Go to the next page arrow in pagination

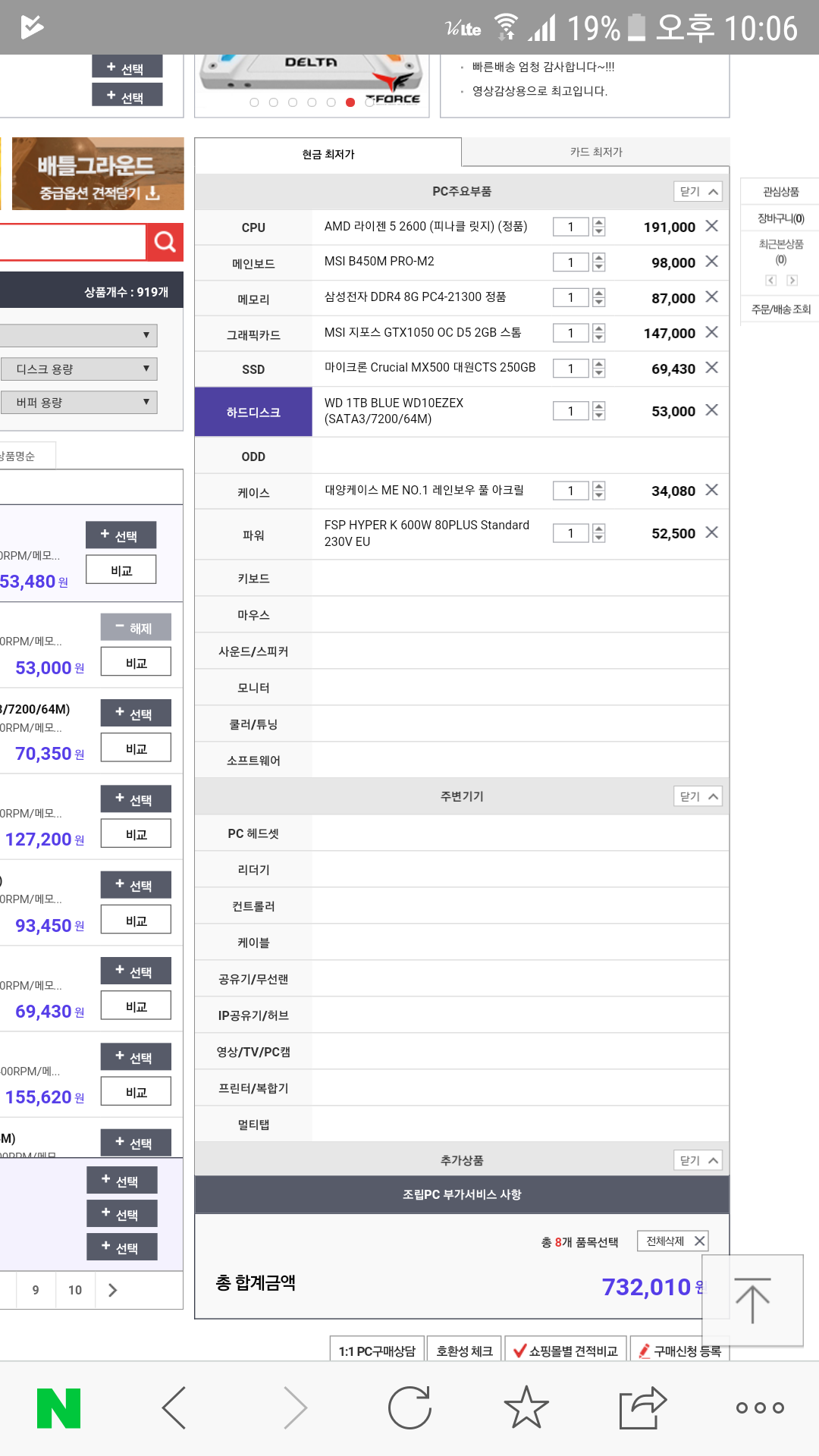pos(113,1290)
